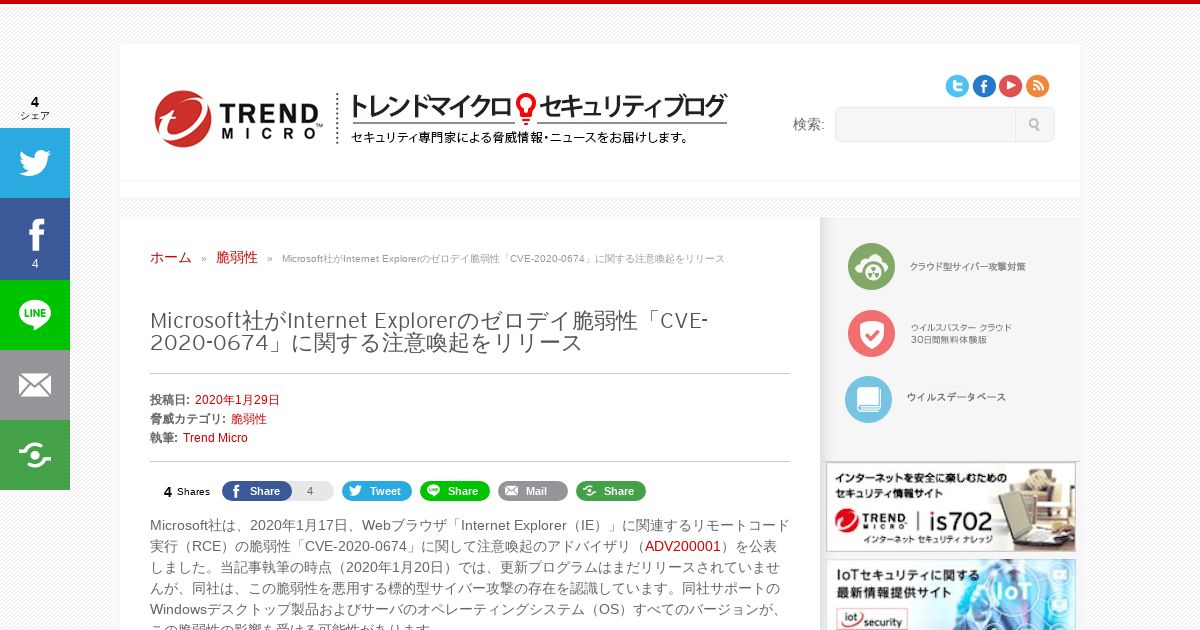Share via Twitter in left floating sidebar

(35, 163)
